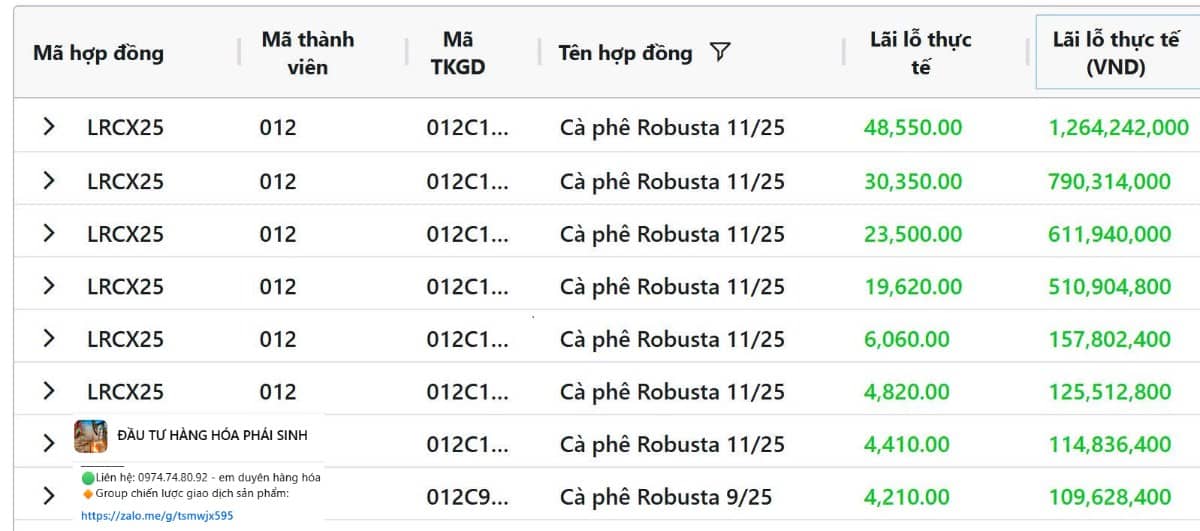Select the 48,550.00 profit cell
Image resolution: width=1200 pixels, height=531 pixels.
(913, 128)
